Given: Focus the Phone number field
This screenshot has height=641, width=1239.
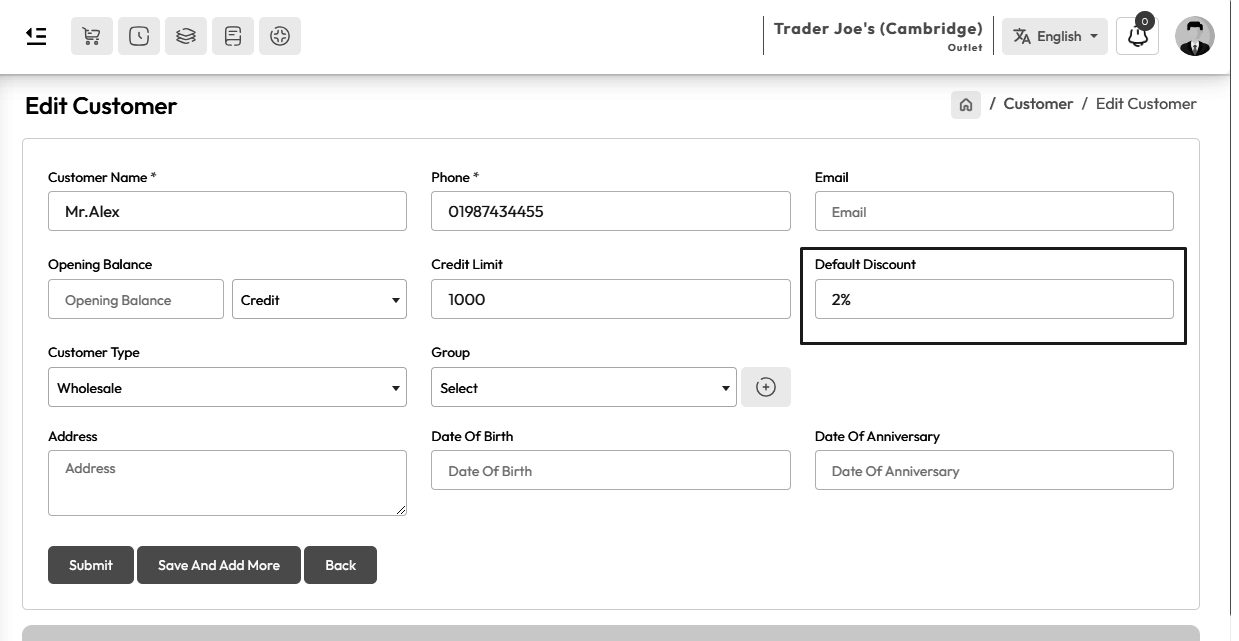Looking at the screenshot, I should pos(611,211).
